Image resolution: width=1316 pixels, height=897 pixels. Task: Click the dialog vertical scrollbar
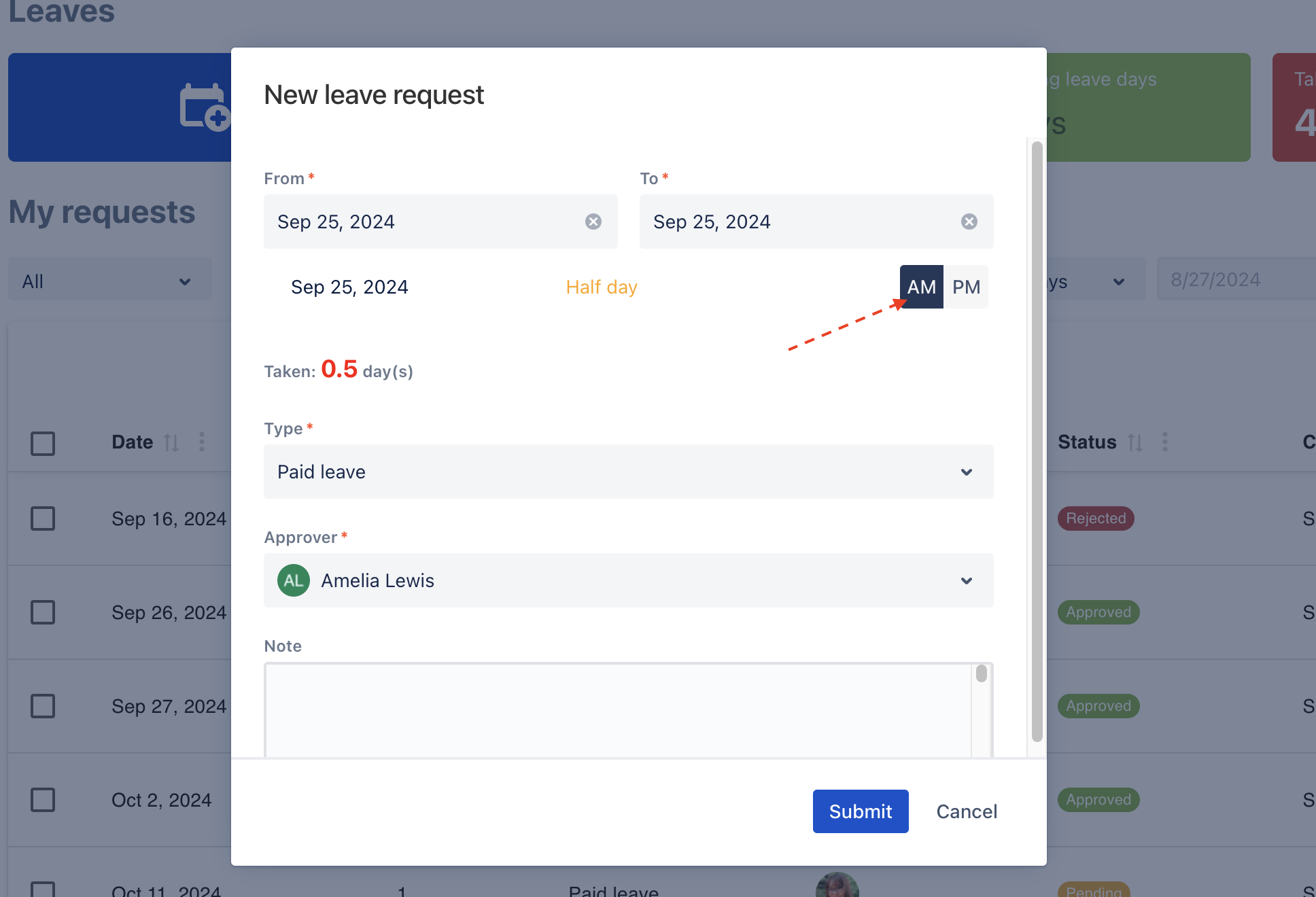tap(1037, 442)
